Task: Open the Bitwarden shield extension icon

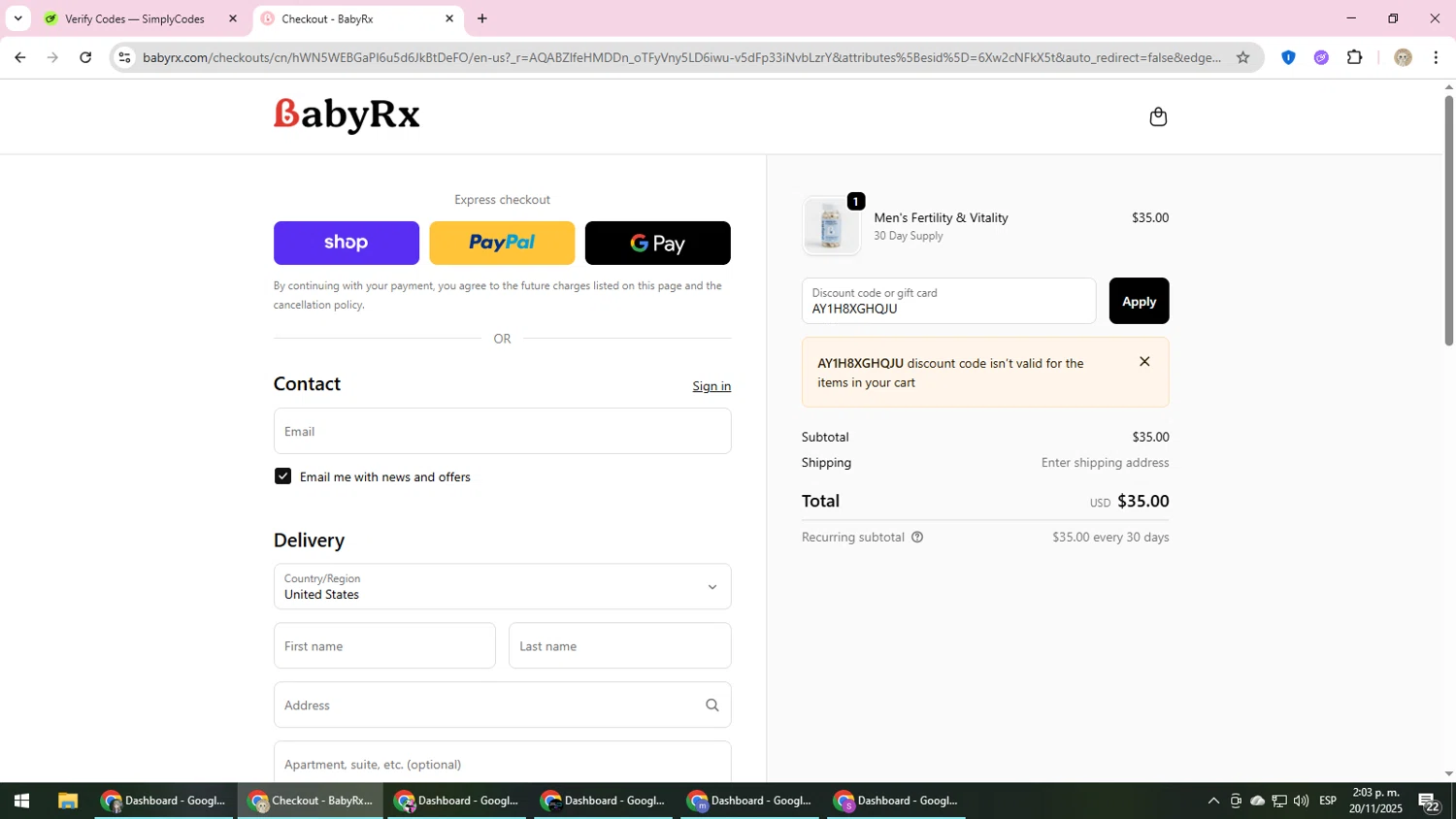Action: tap(1288, 57)
